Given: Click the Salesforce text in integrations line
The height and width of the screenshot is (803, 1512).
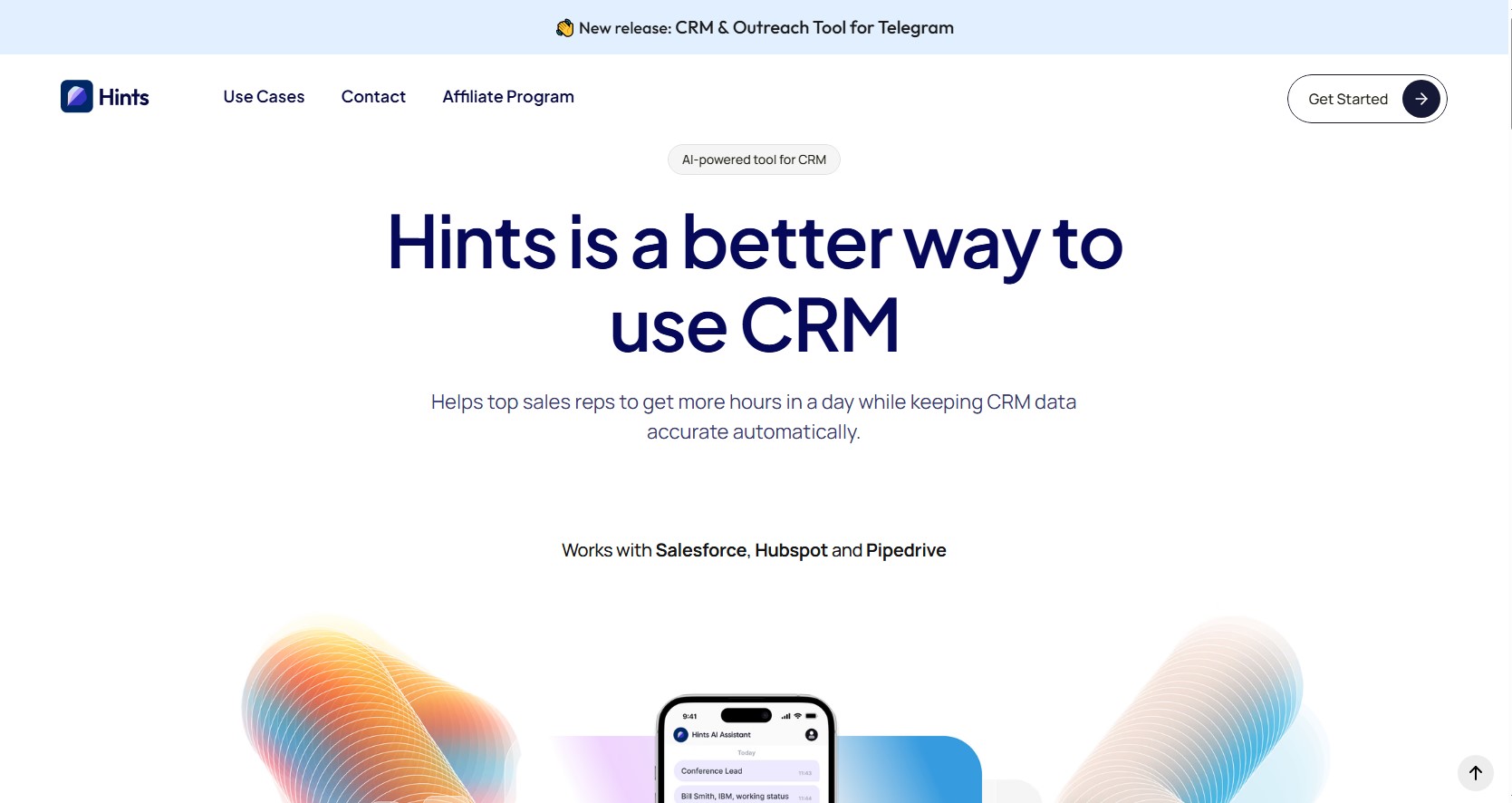Looking at the screenshot, I should pyautogui.click(x=700, y=550).
